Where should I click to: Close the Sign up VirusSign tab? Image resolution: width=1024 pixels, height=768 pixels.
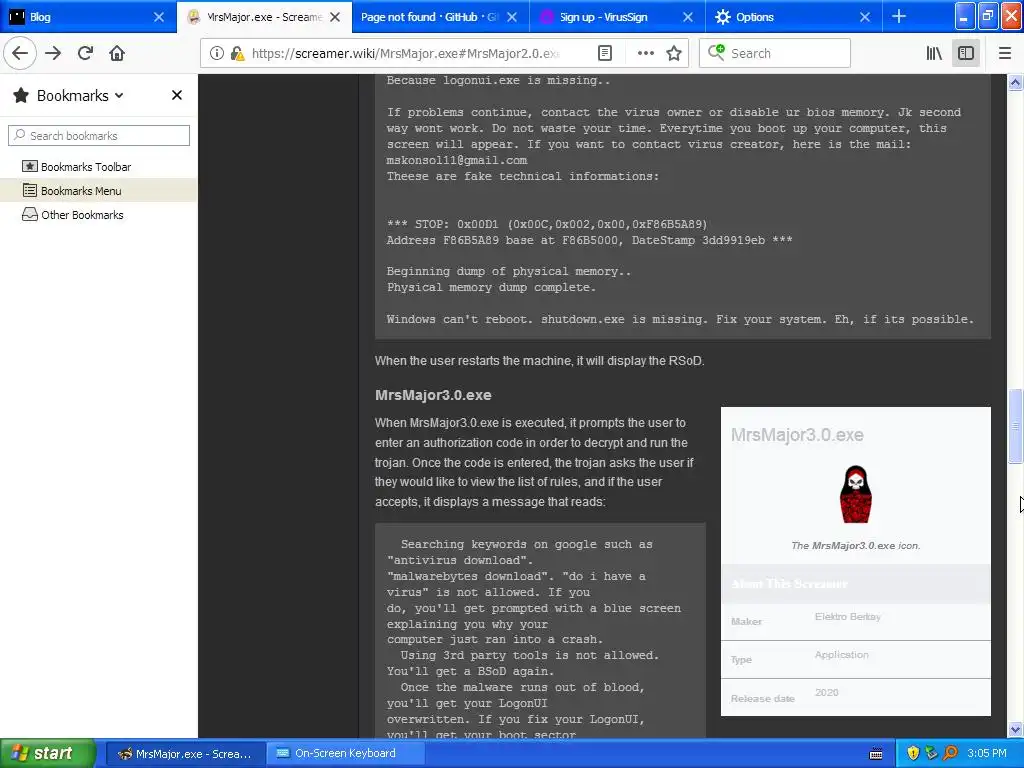pos(688,17)
